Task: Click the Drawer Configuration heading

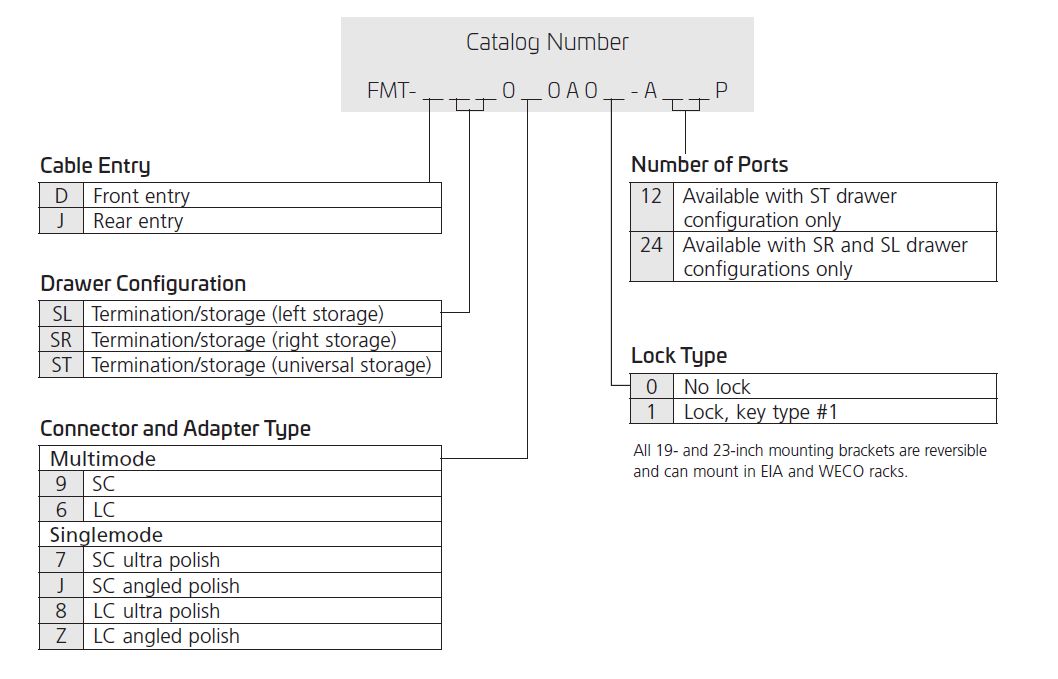Action: tap(143, 283)
